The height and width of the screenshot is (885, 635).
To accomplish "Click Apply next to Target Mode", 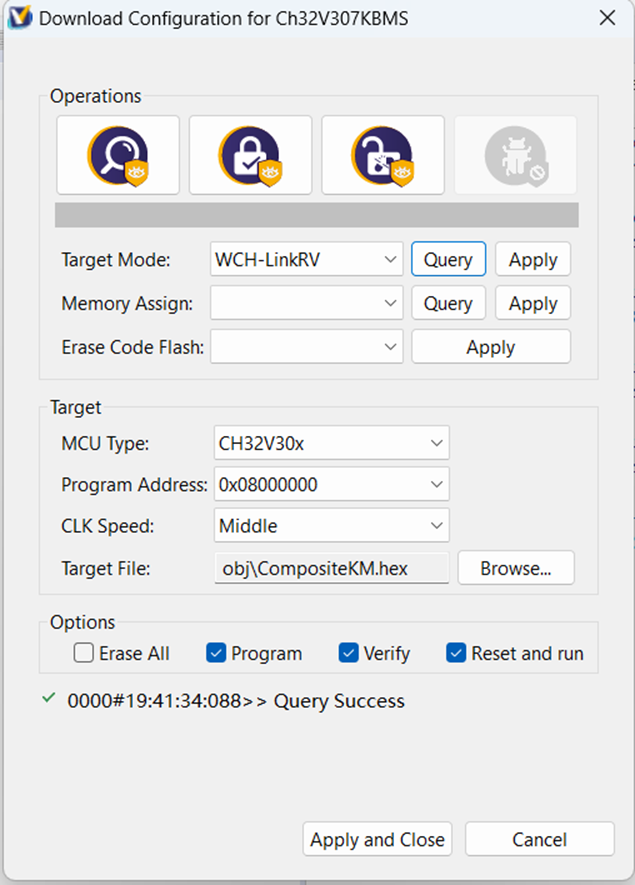I will pos(533,259).
